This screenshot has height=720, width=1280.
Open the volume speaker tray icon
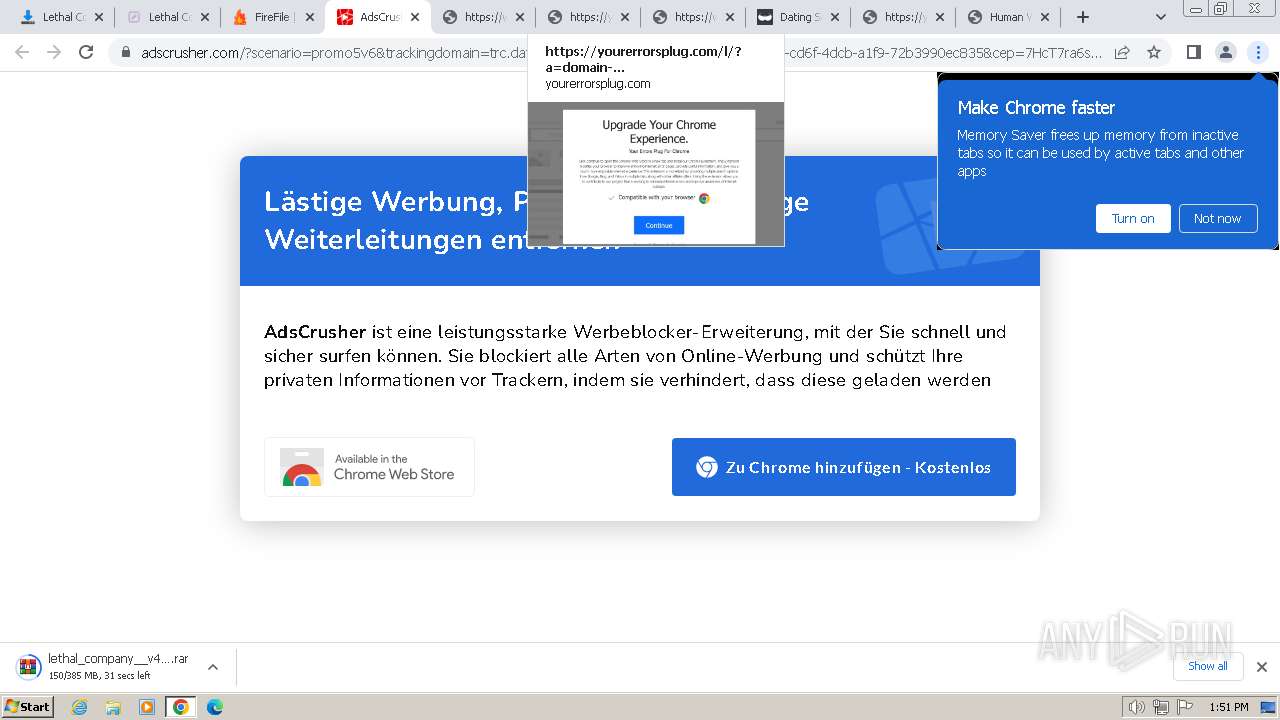coord(1136,707)
